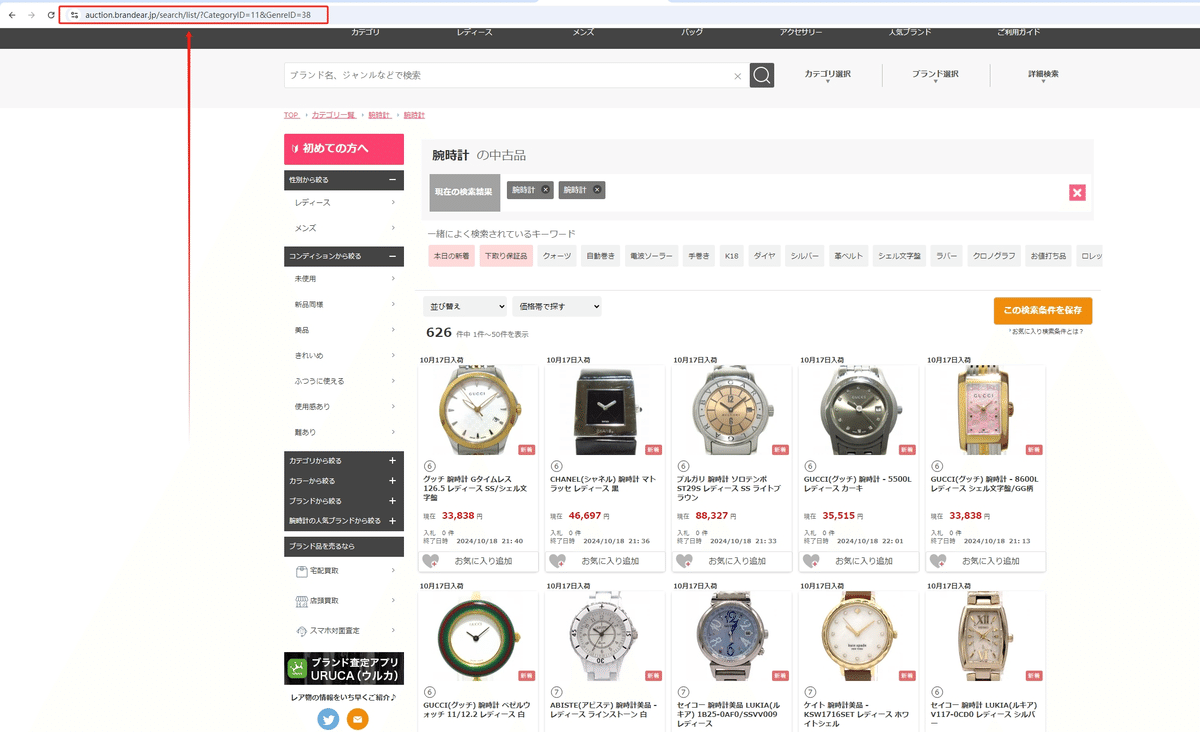Image resolution: width=1200 pixels, height=732 pixels.
Task: Open the ケイト KSW1716SET watch thumbnail
Action: pyautogui.click(x=859, y=636)
